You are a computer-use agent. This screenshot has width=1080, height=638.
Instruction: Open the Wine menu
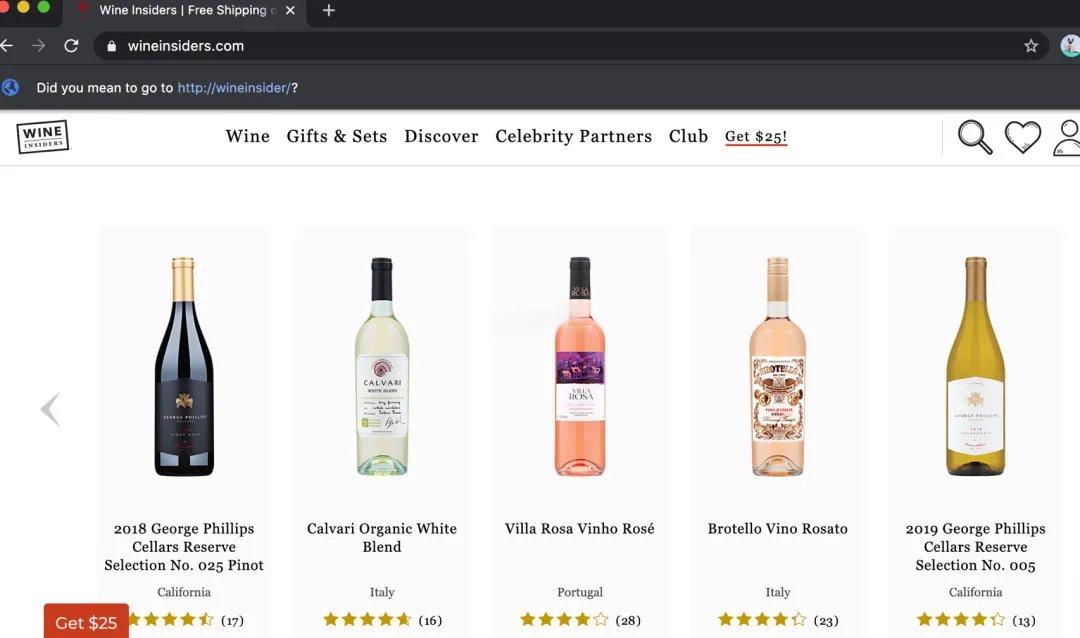coord(248,136)
